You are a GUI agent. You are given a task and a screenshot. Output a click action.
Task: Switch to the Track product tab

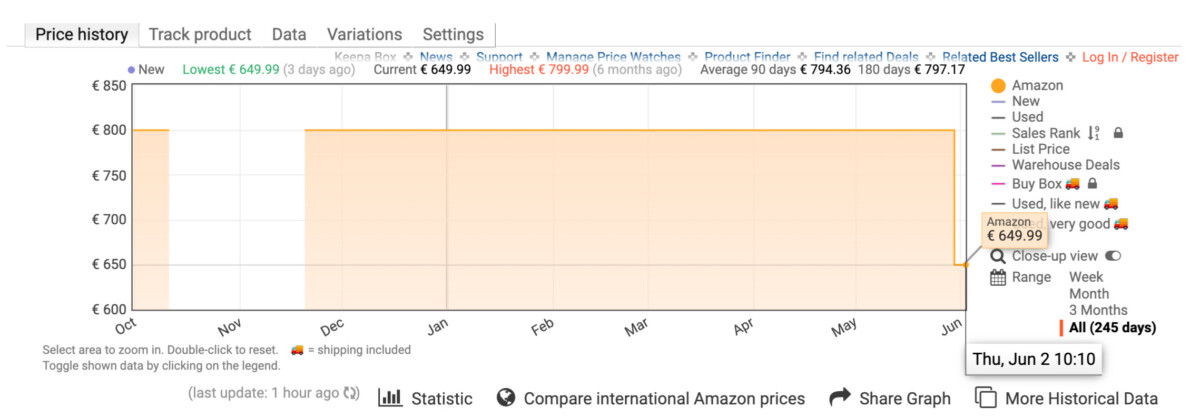[x=200, y=34]
